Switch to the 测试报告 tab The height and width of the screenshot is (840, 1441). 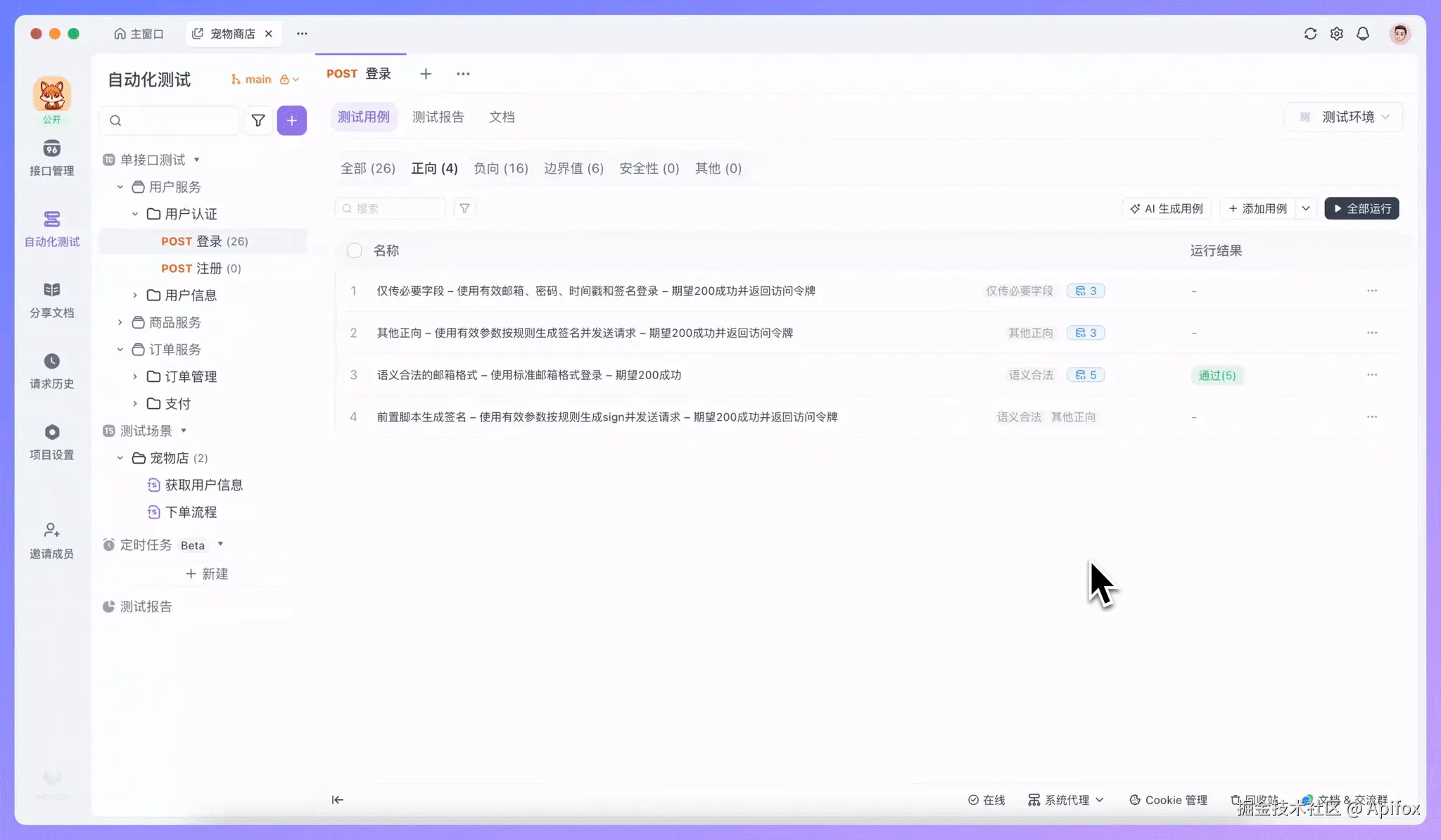438,117
